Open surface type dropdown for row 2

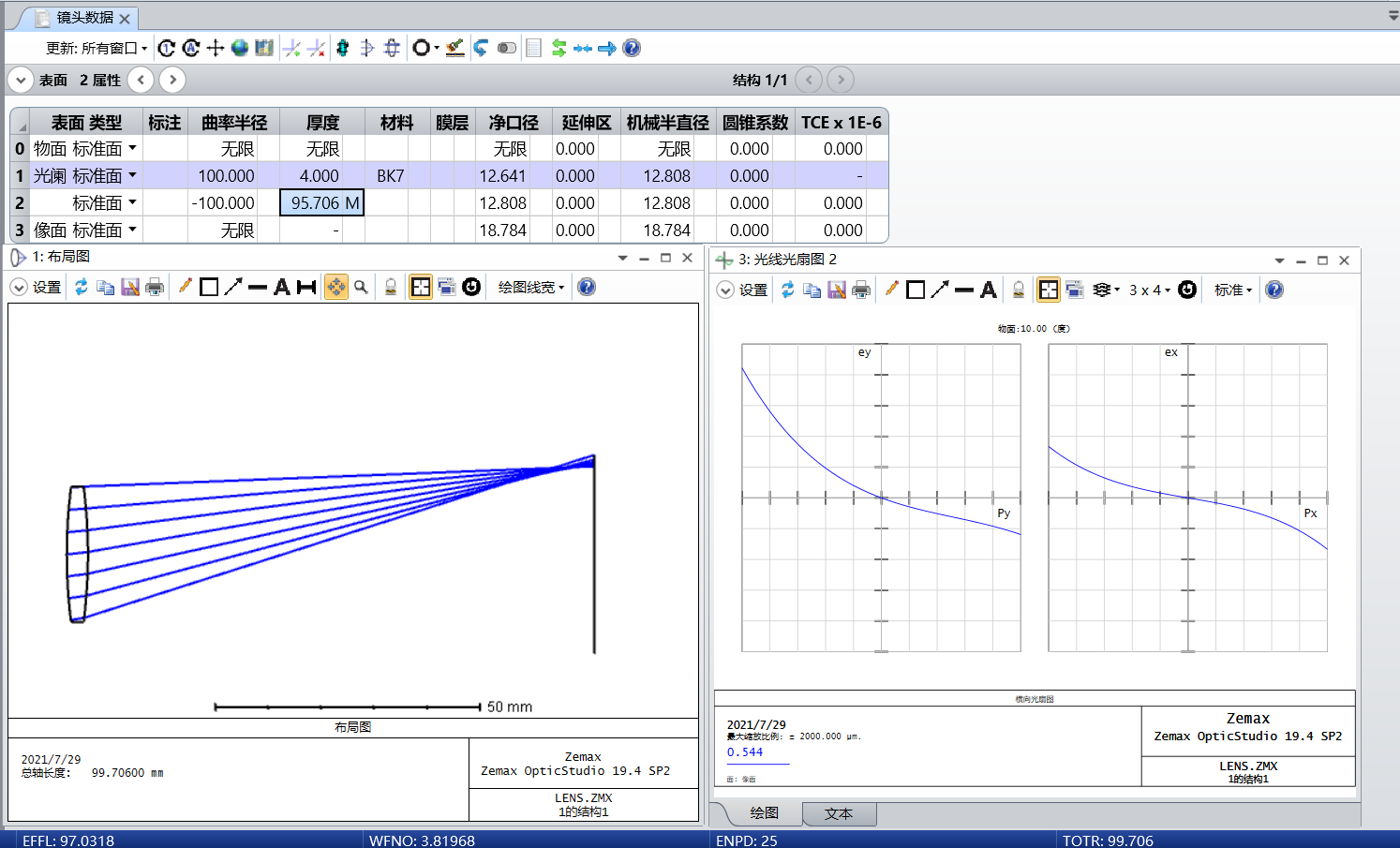pos(132,202)
